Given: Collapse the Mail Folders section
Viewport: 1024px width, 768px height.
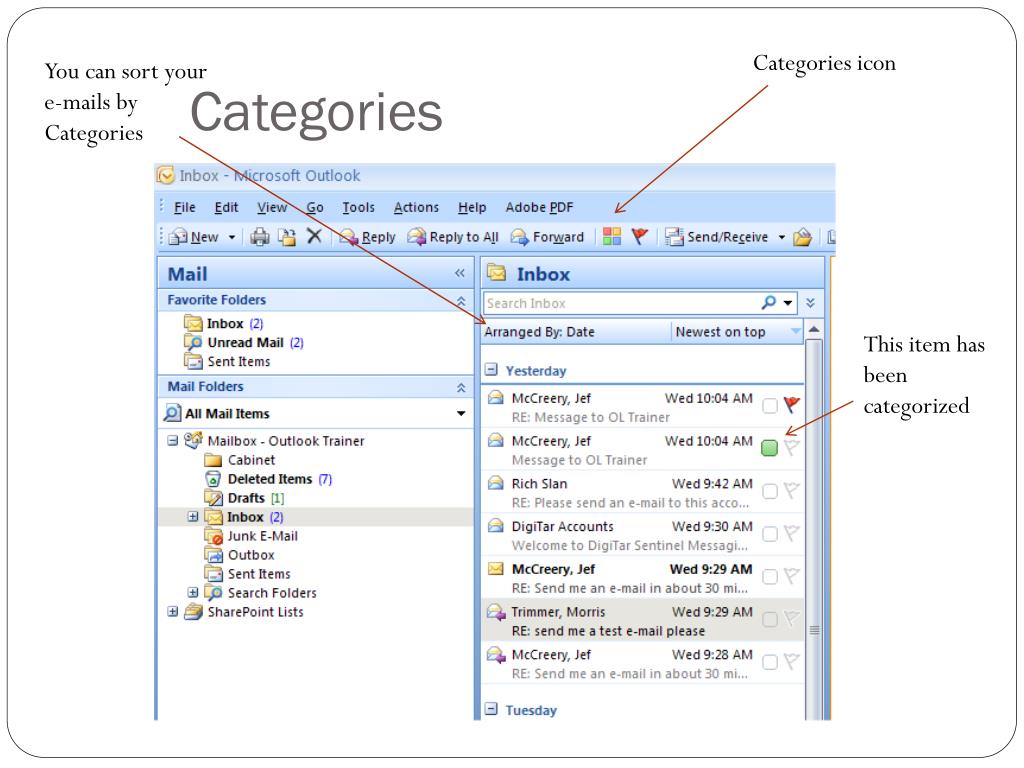Looking at the screenshot, I should point(461,387).
